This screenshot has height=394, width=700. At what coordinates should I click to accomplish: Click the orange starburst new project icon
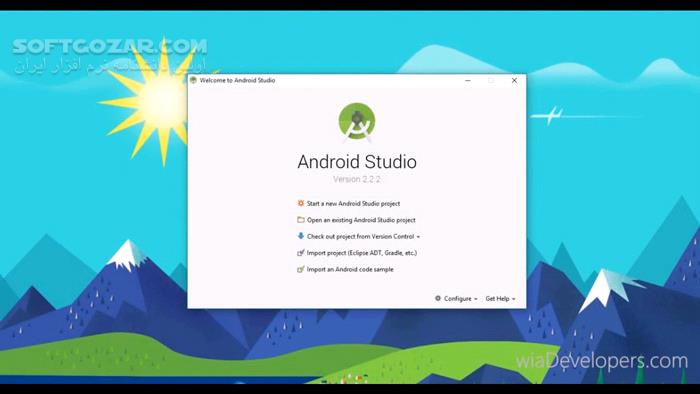[301, 203]
